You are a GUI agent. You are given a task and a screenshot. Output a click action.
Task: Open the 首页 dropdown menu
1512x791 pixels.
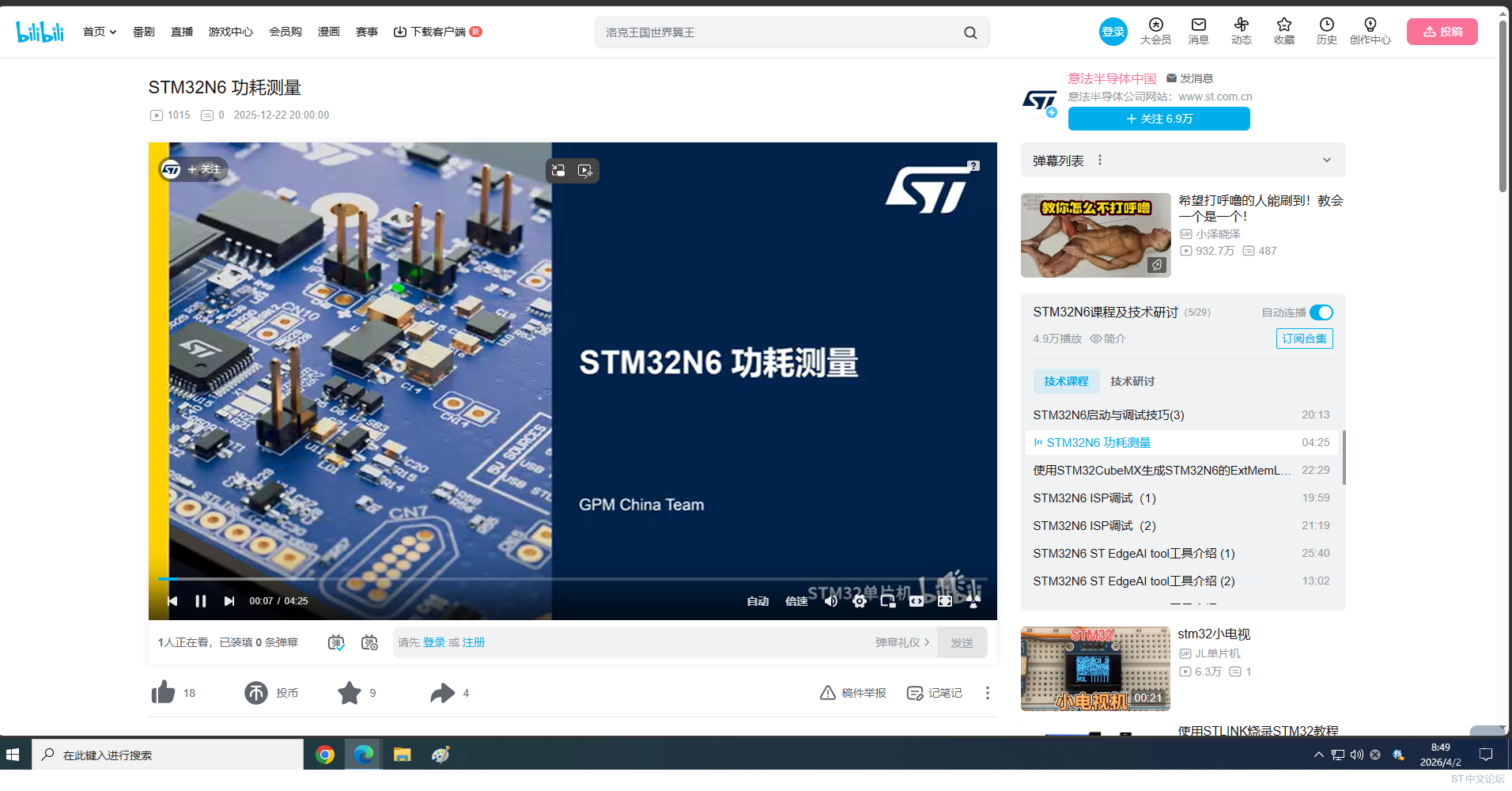99,32
